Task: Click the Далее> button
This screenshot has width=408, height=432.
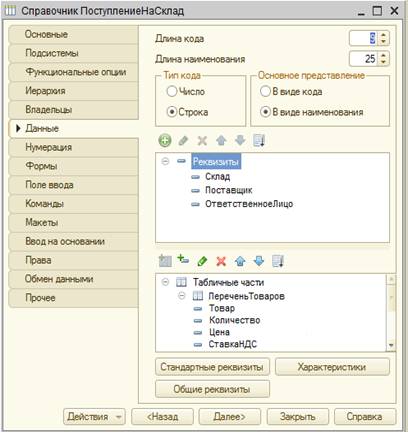Action: click(230, 417)
